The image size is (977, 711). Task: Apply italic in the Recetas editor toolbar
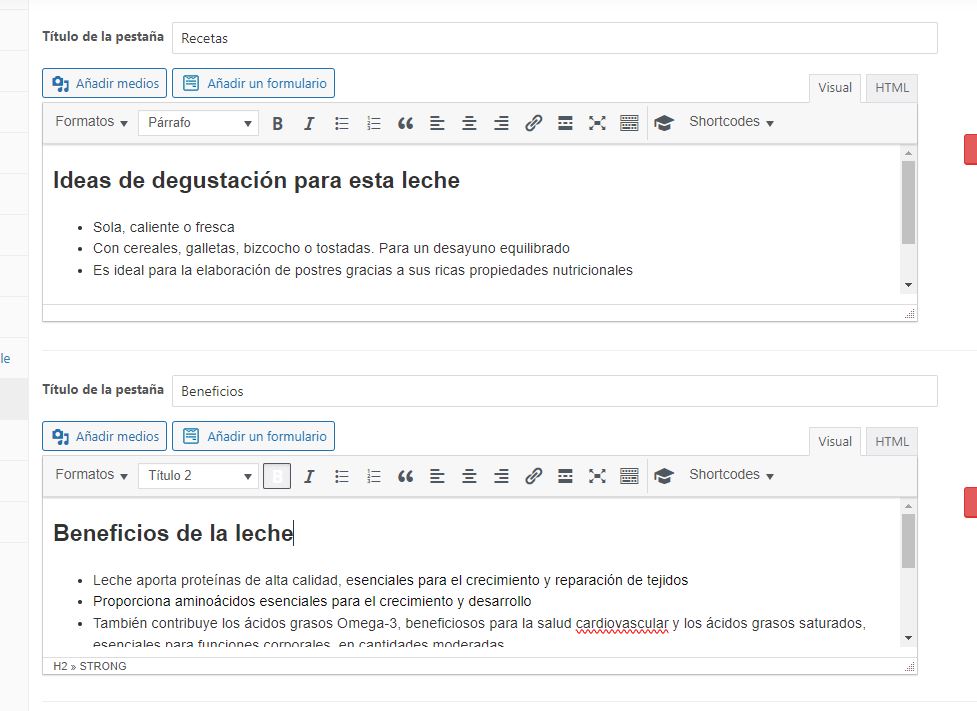(x=309, y=123)
